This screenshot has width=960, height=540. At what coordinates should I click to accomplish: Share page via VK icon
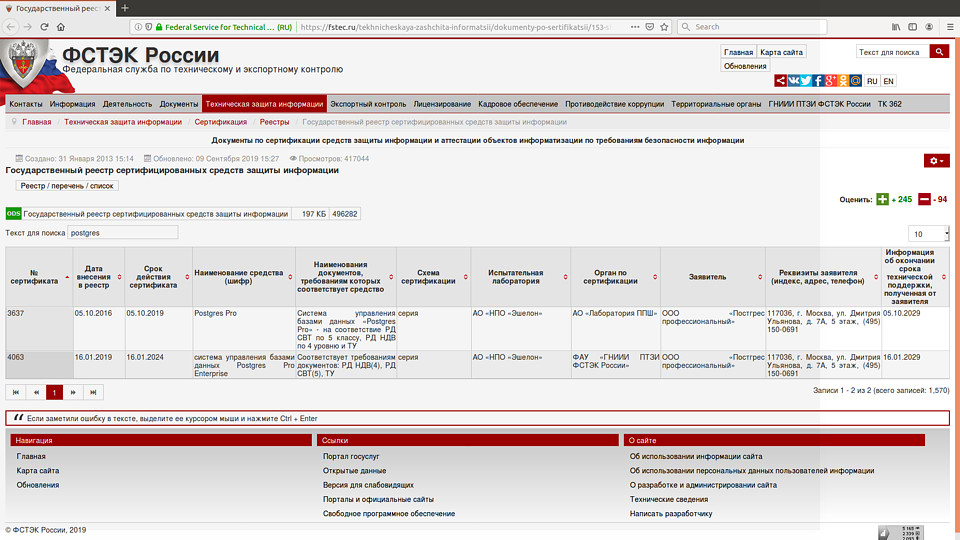[793, 81]
